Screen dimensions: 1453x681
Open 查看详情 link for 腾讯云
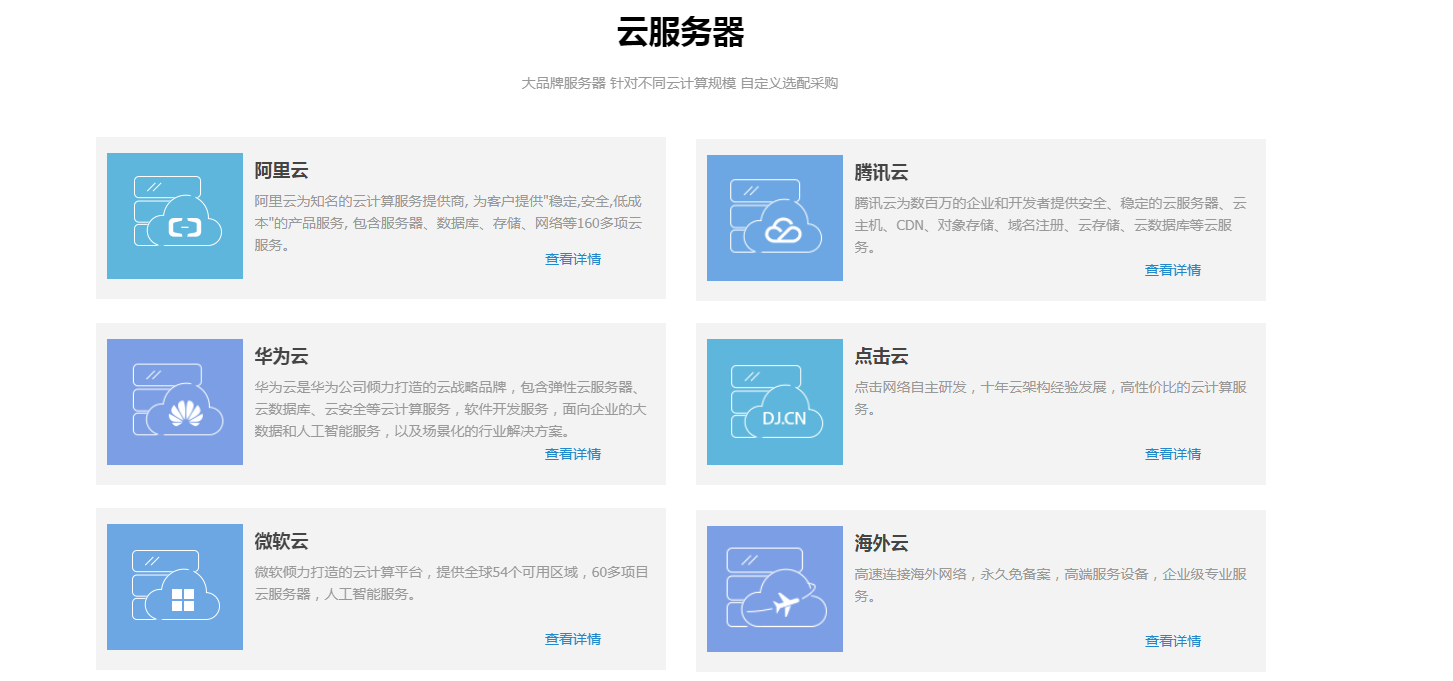(x=1173, y=270)
